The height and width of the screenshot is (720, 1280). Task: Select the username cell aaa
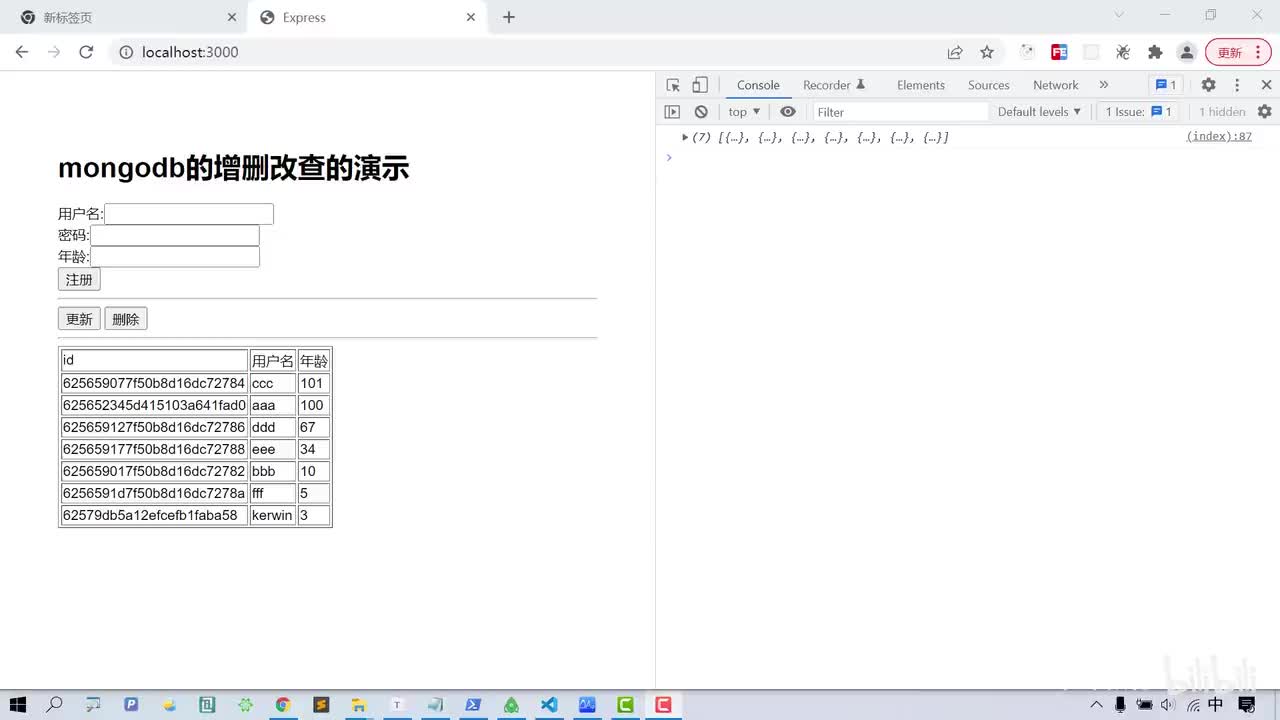pyautogui.click(x=272, y=405)
